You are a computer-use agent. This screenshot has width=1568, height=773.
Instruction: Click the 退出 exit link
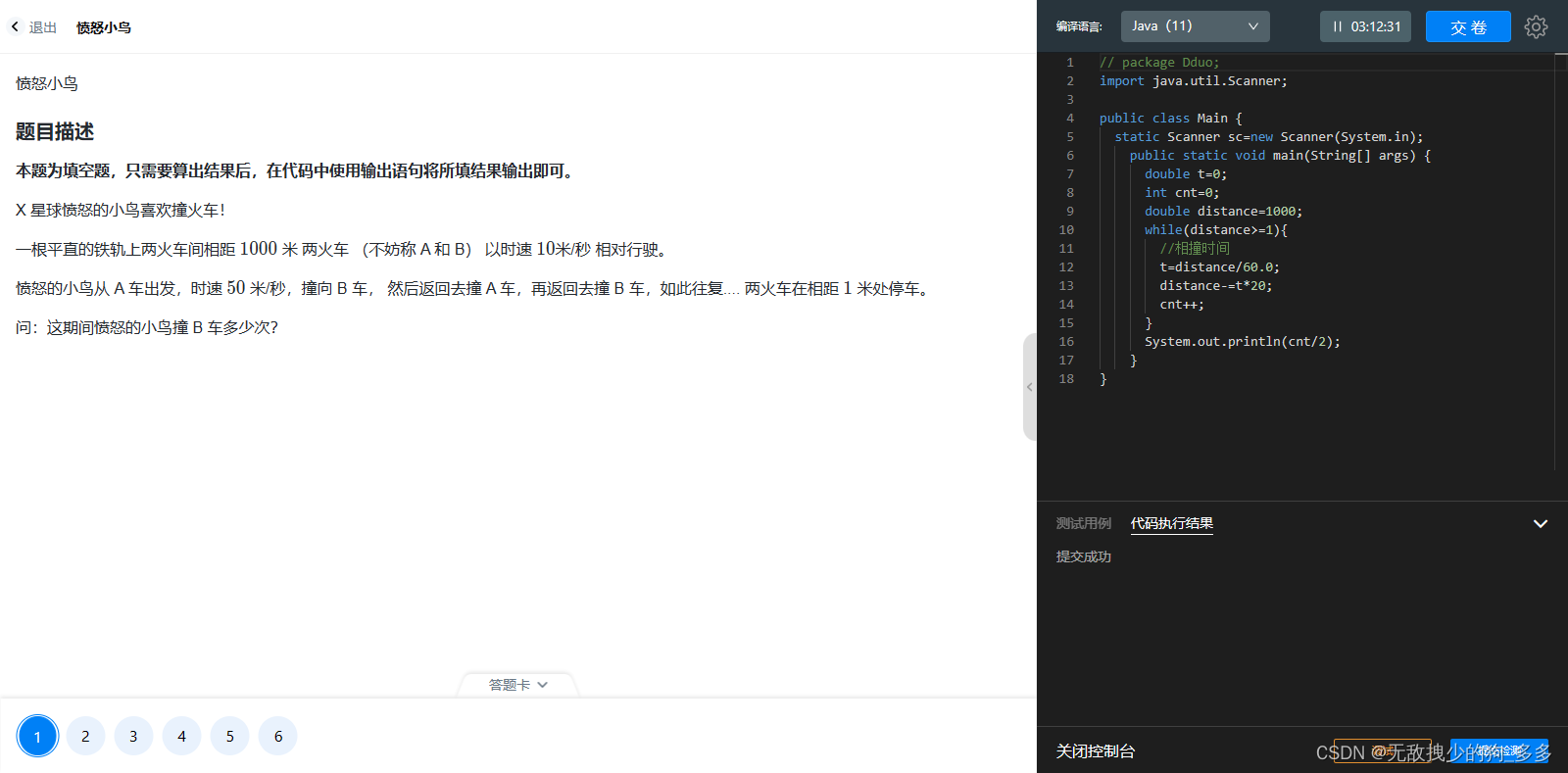click(x=42, y=27)
